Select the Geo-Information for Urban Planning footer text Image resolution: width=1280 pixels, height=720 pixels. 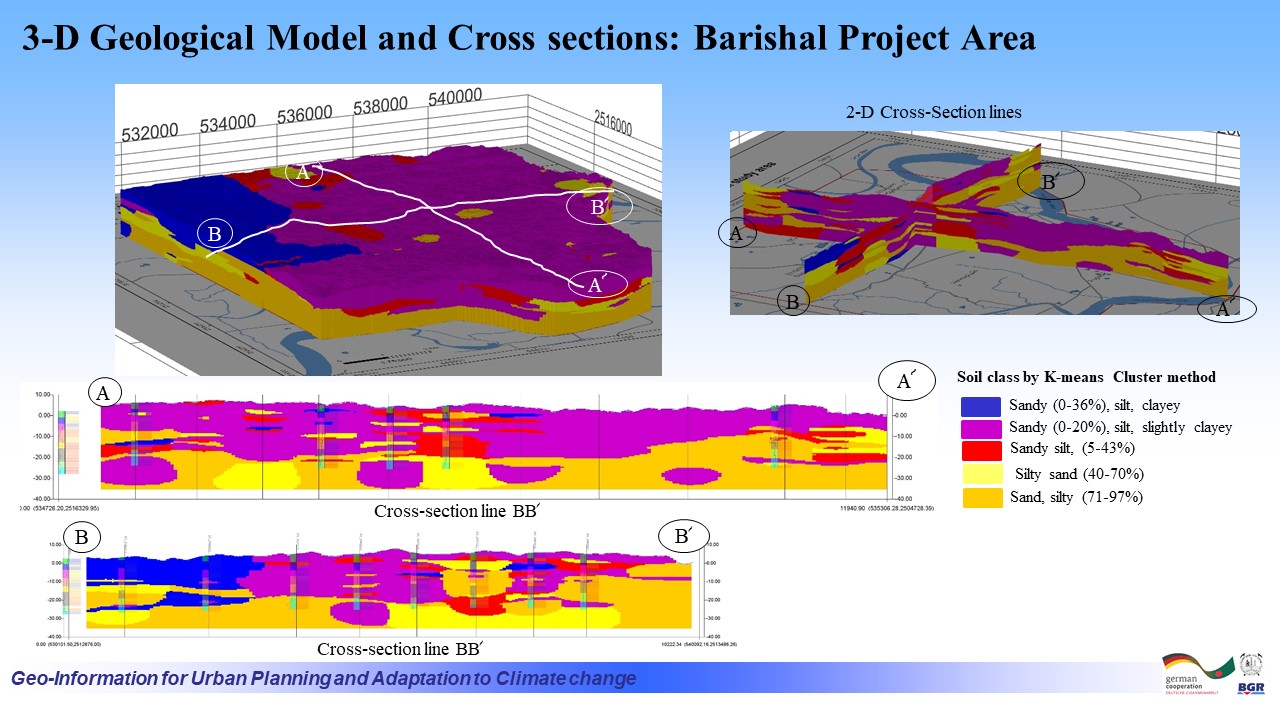324,679
